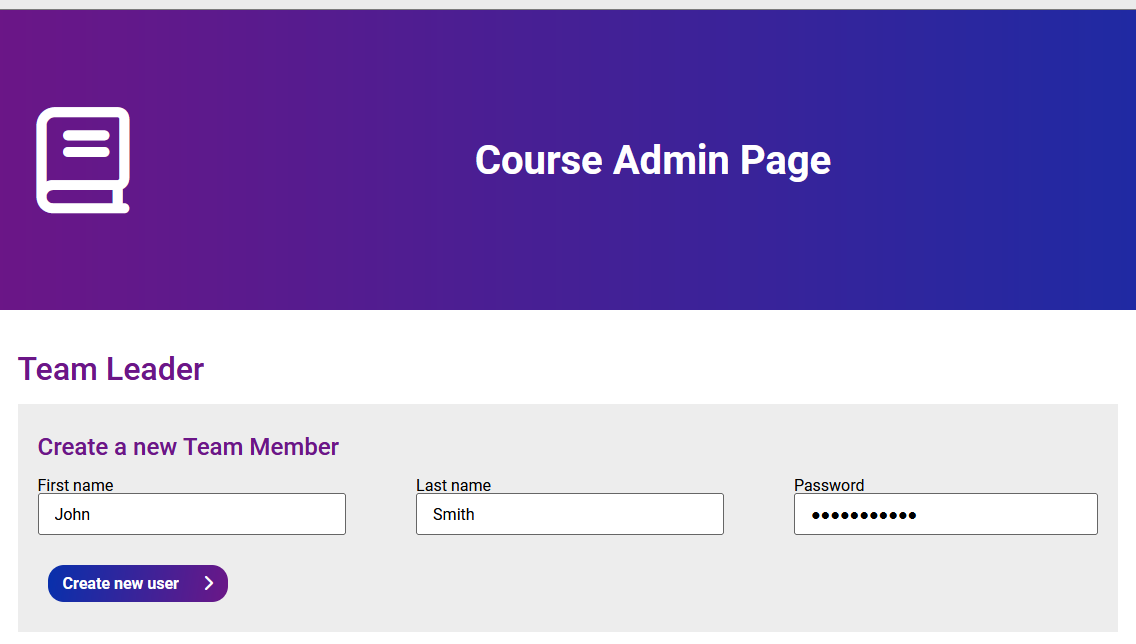This screenshot has height=644, width=1136.
Task: Click the 'Create new user' button label
Action: coord(121,584)
